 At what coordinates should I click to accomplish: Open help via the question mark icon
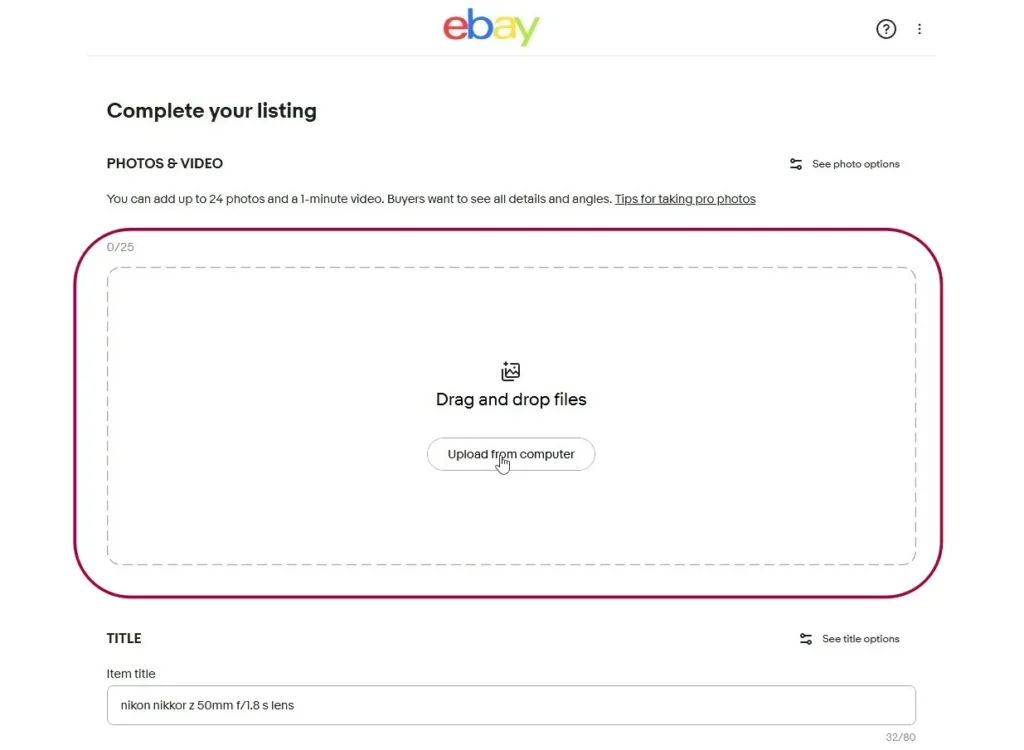[886, 29]
